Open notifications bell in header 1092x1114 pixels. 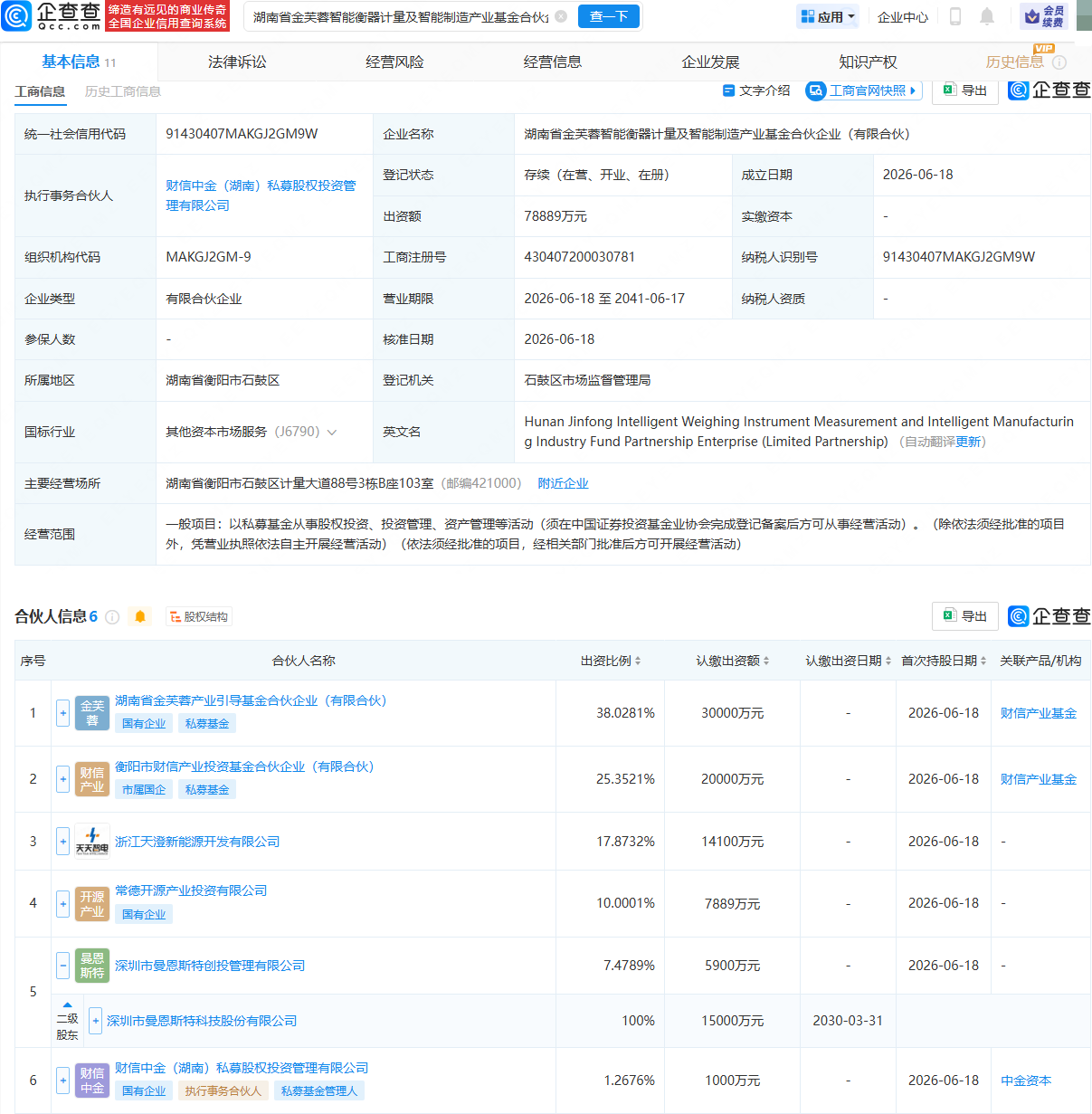[987, 16]
